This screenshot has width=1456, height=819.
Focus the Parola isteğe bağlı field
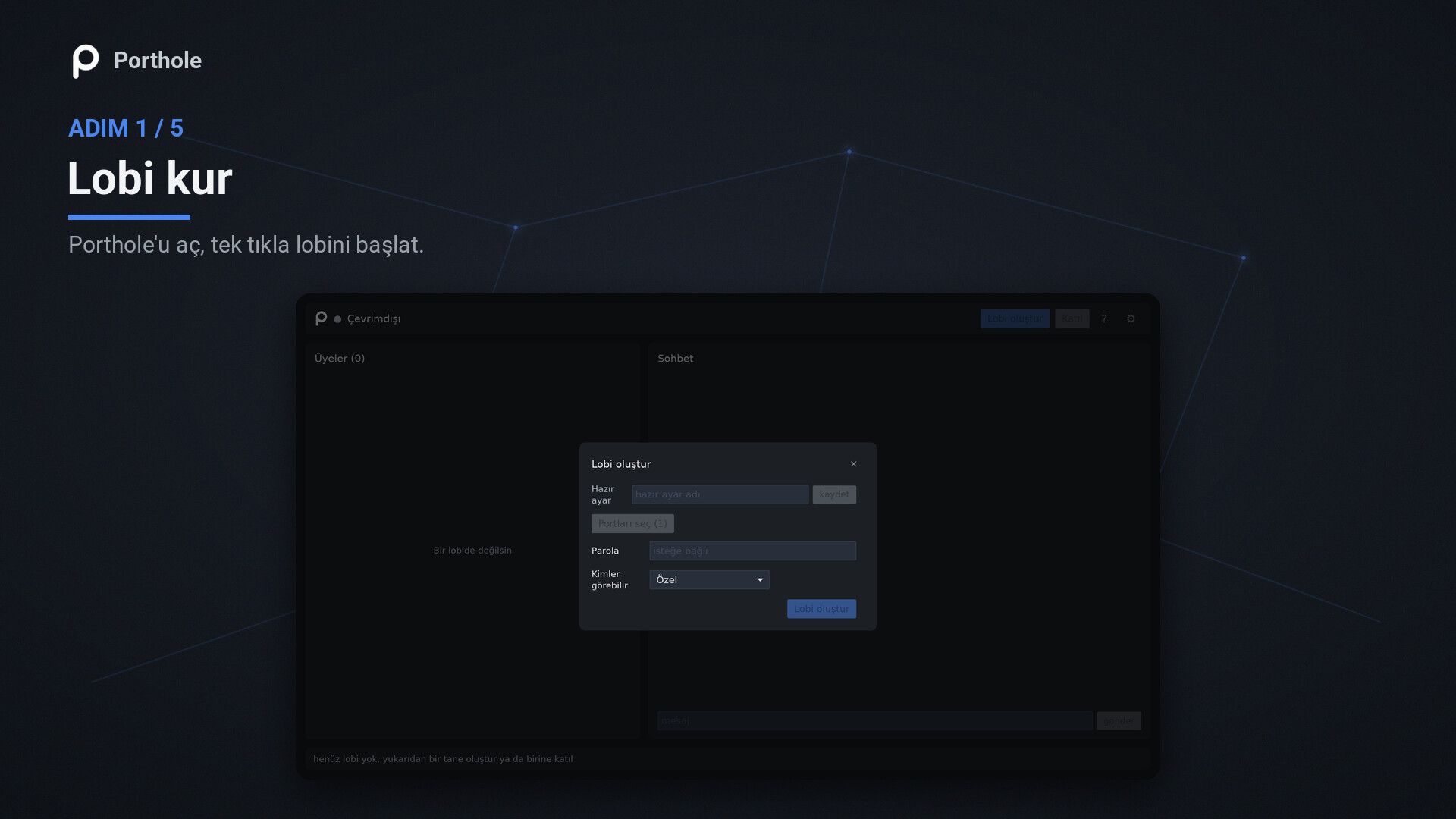[752, 551]
